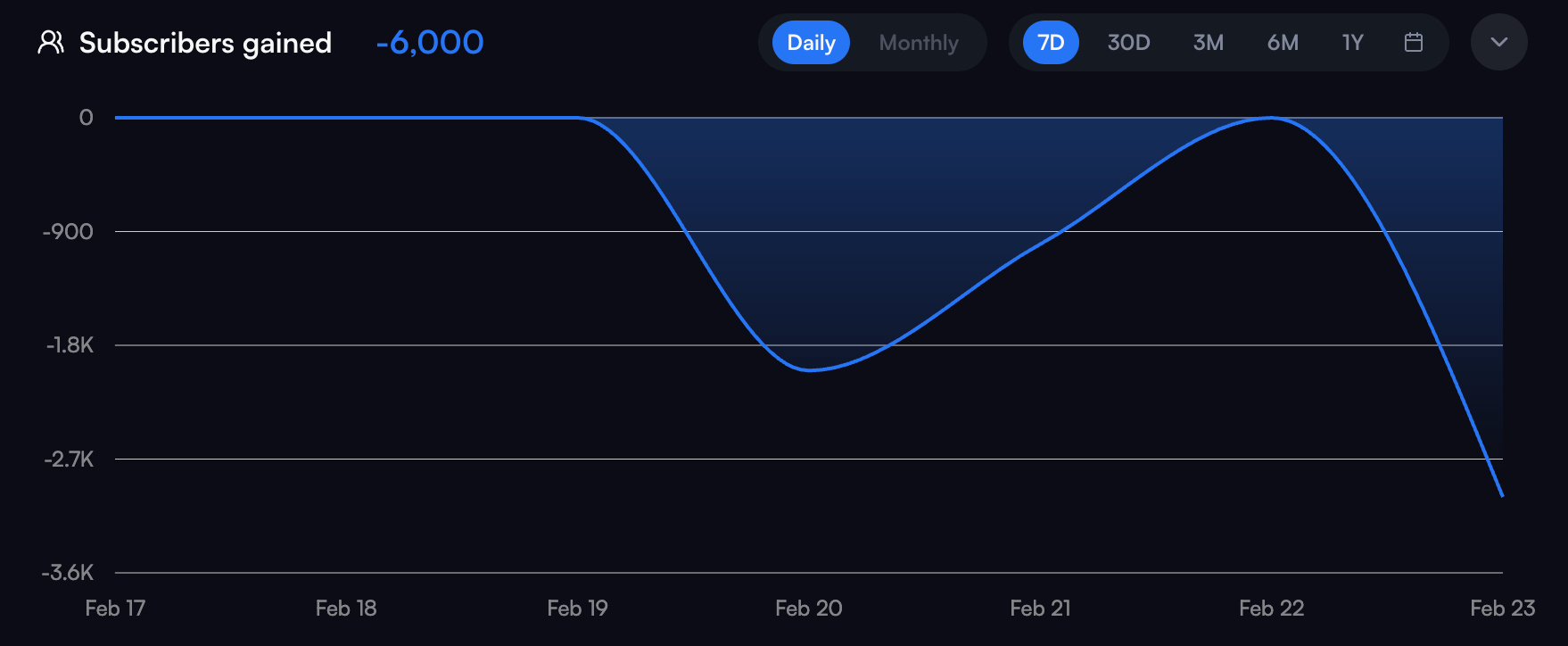Click the Feb 17 axis label
The width and height of the screenshot is (1568, 646).
coord(115,609)
